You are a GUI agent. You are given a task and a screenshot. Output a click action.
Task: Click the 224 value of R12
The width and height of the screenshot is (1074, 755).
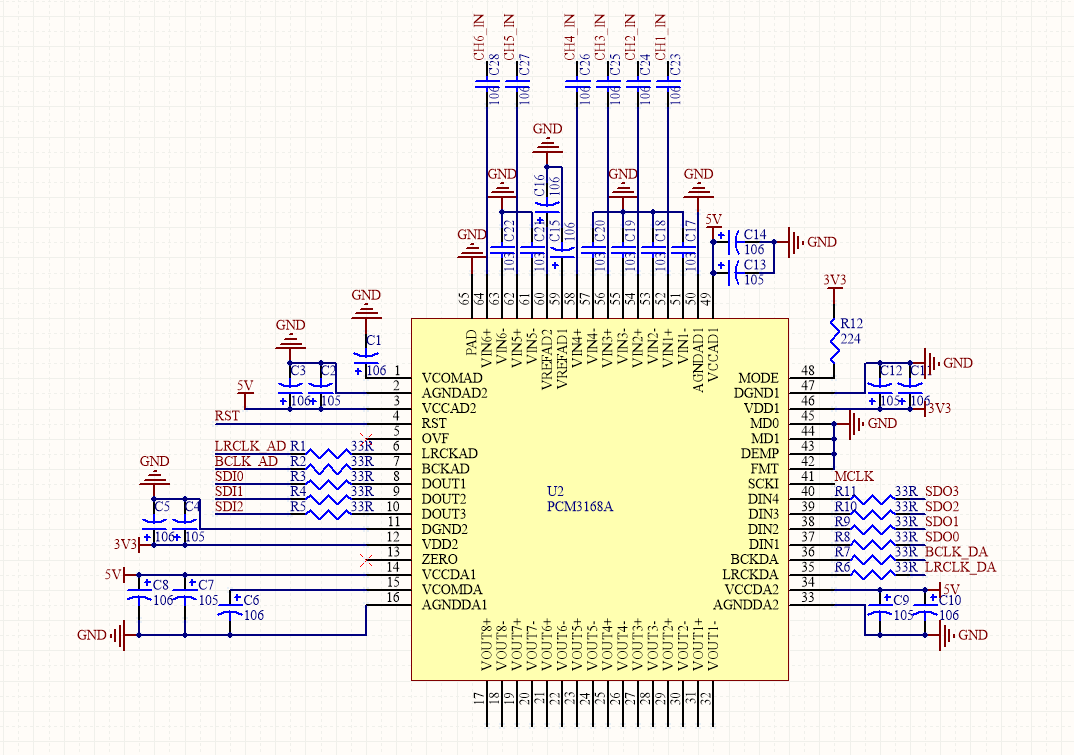850,338
